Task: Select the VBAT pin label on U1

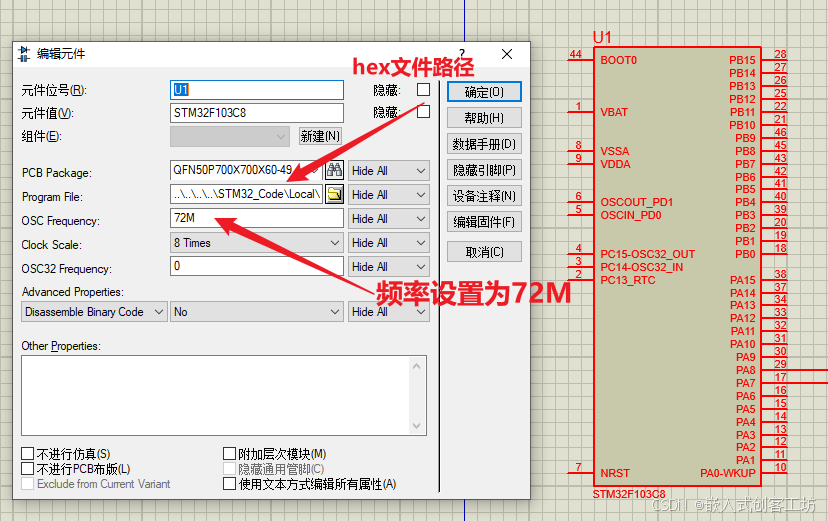Action: pos(614,112)
